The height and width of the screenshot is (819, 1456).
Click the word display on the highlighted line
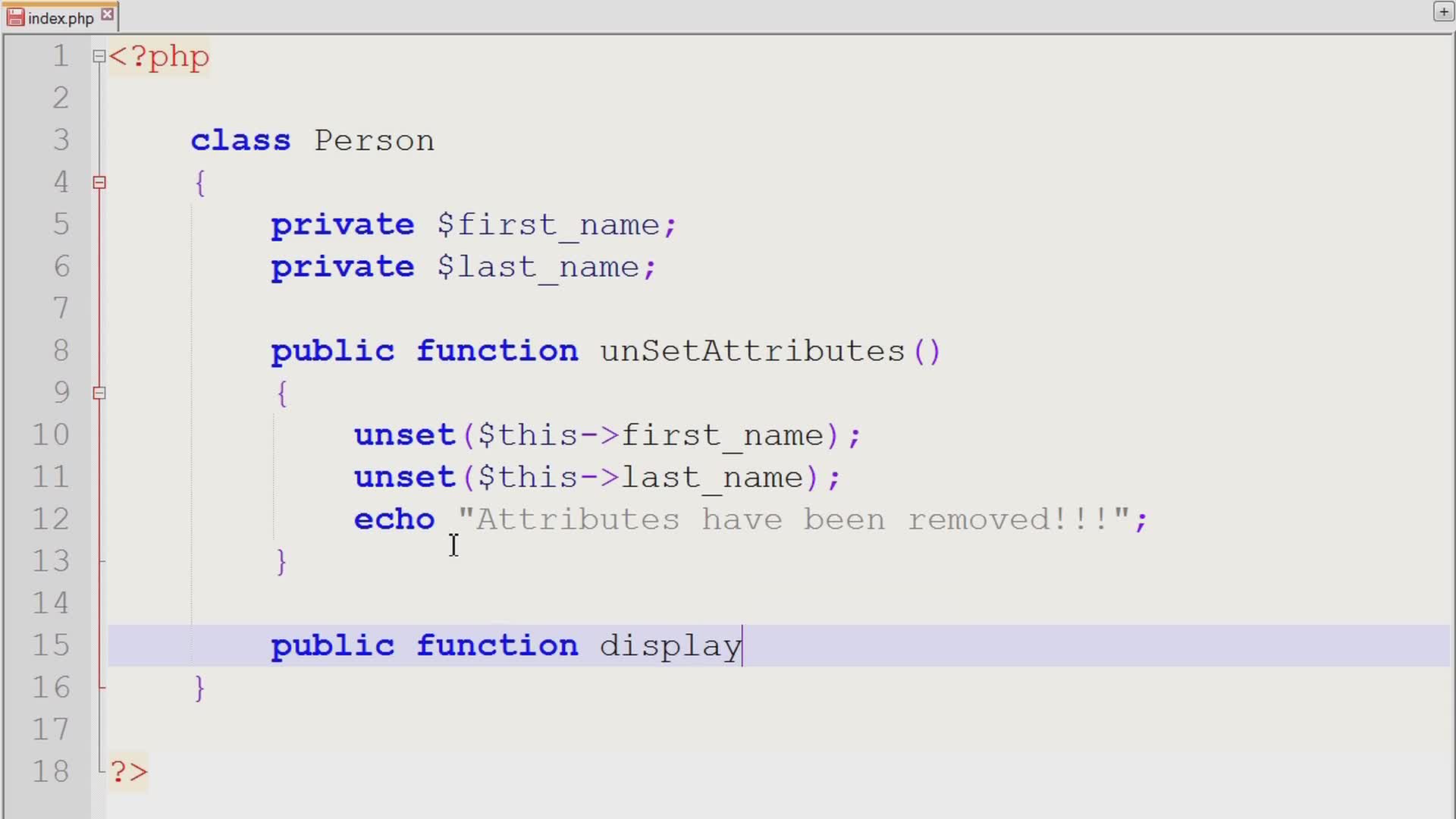coord(670,646)
